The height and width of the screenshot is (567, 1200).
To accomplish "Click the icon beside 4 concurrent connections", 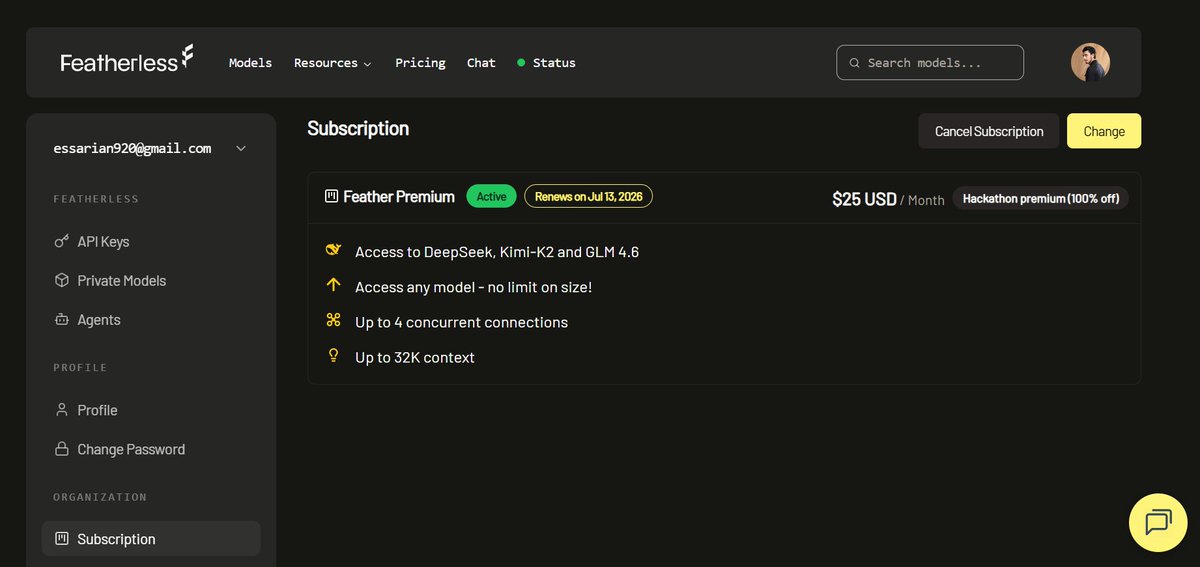I will point(334,321).
